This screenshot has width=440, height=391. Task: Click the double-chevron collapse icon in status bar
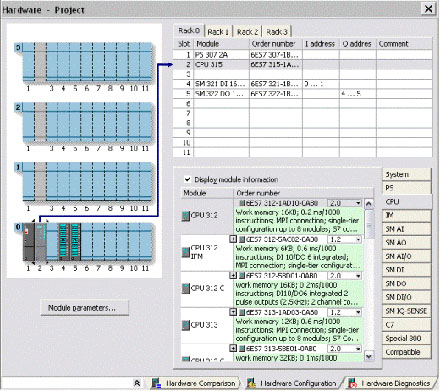click(x=137, y=383)
